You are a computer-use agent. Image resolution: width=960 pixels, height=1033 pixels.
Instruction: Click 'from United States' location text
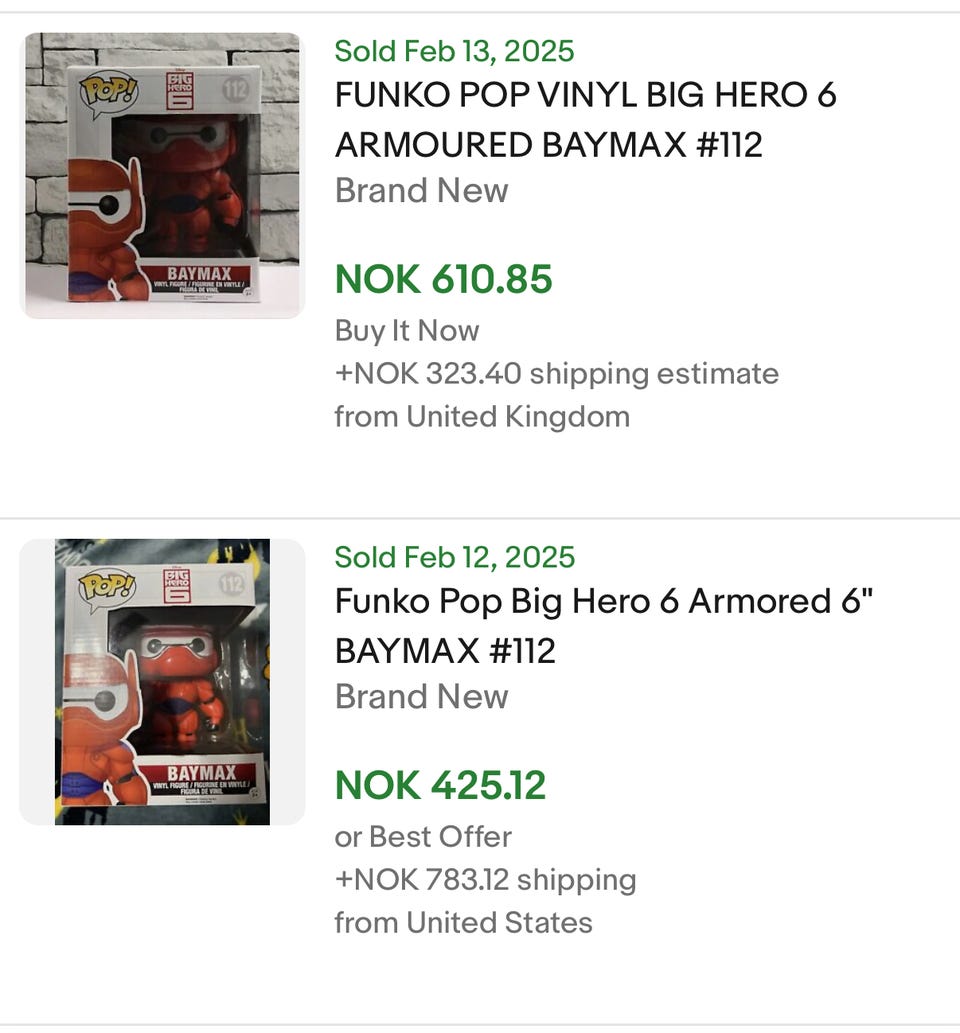point(463,922)
